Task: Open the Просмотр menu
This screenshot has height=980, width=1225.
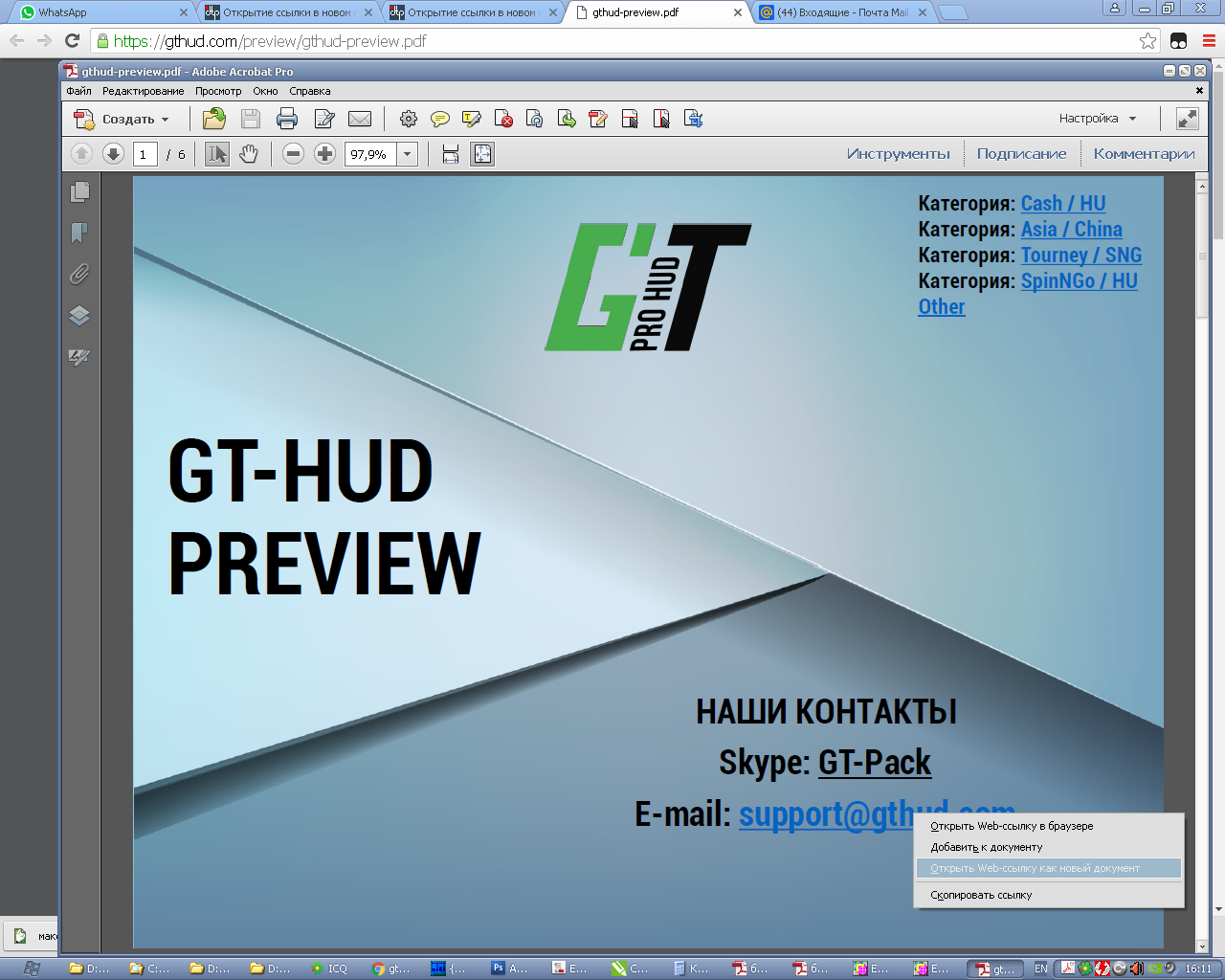Action: pos(218,92)
